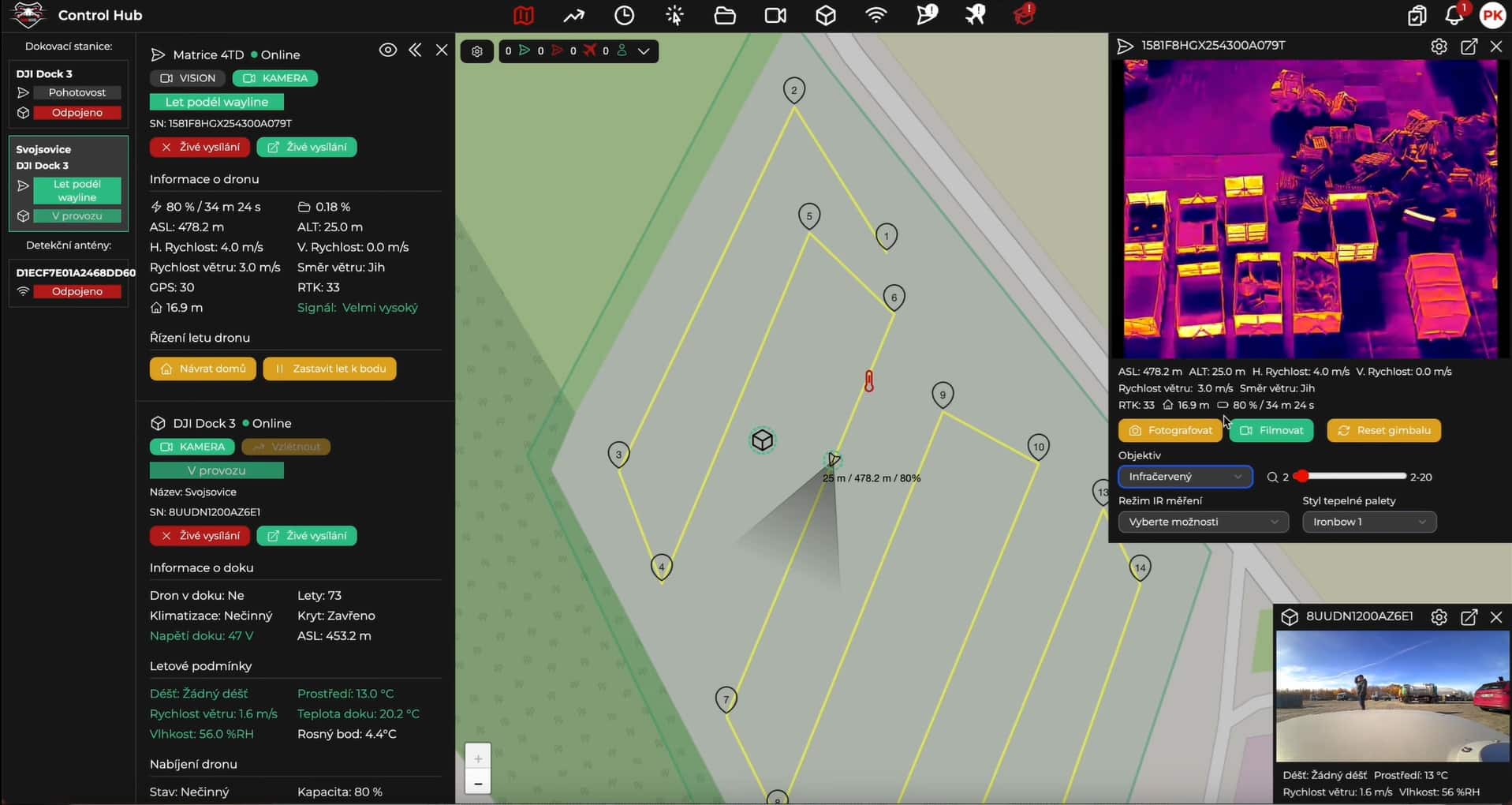Click the 3D cube icon in top bar
Viewport: 1512px width, 805px height.
pyautogui.click(x=826, y=16)
